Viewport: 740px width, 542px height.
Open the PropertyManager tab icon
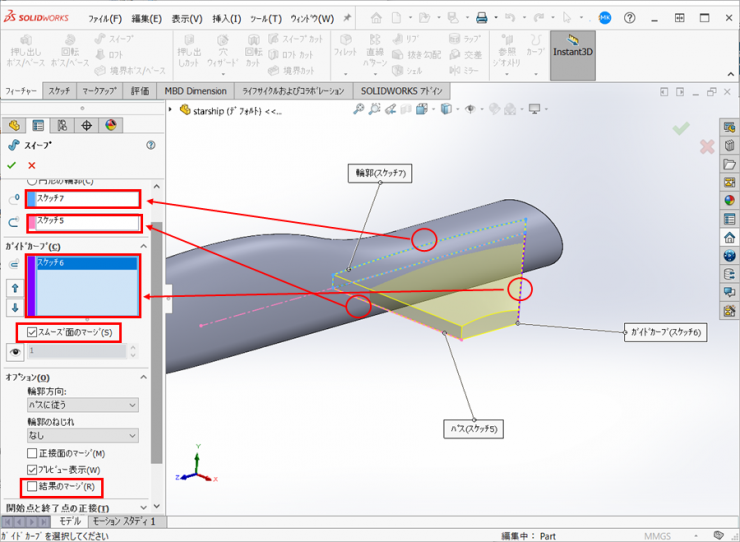[38, 125]
